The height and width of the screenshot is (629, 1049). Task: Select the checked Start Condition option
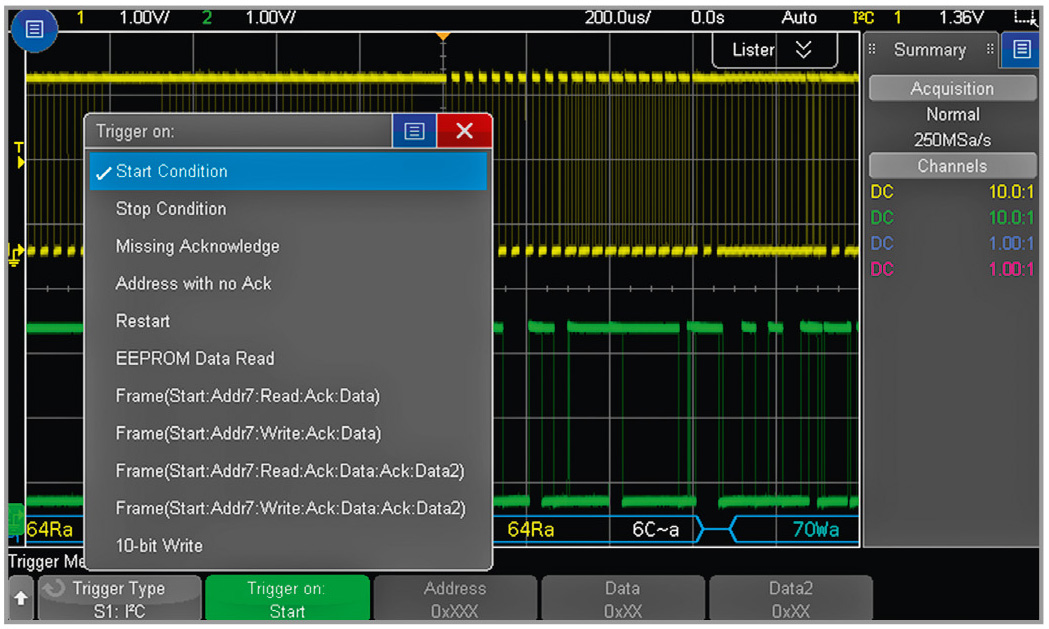click(288, 171)
